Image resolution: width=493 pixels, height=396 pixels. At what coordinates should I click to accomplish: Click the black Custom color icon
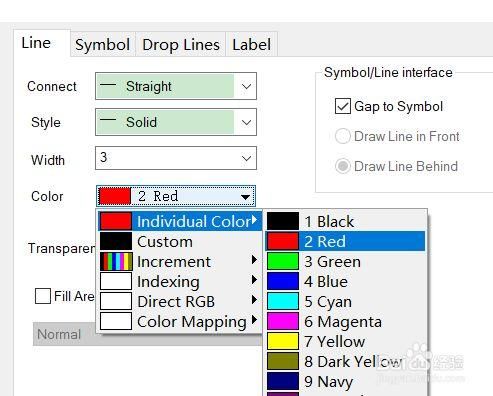point(116,241)
